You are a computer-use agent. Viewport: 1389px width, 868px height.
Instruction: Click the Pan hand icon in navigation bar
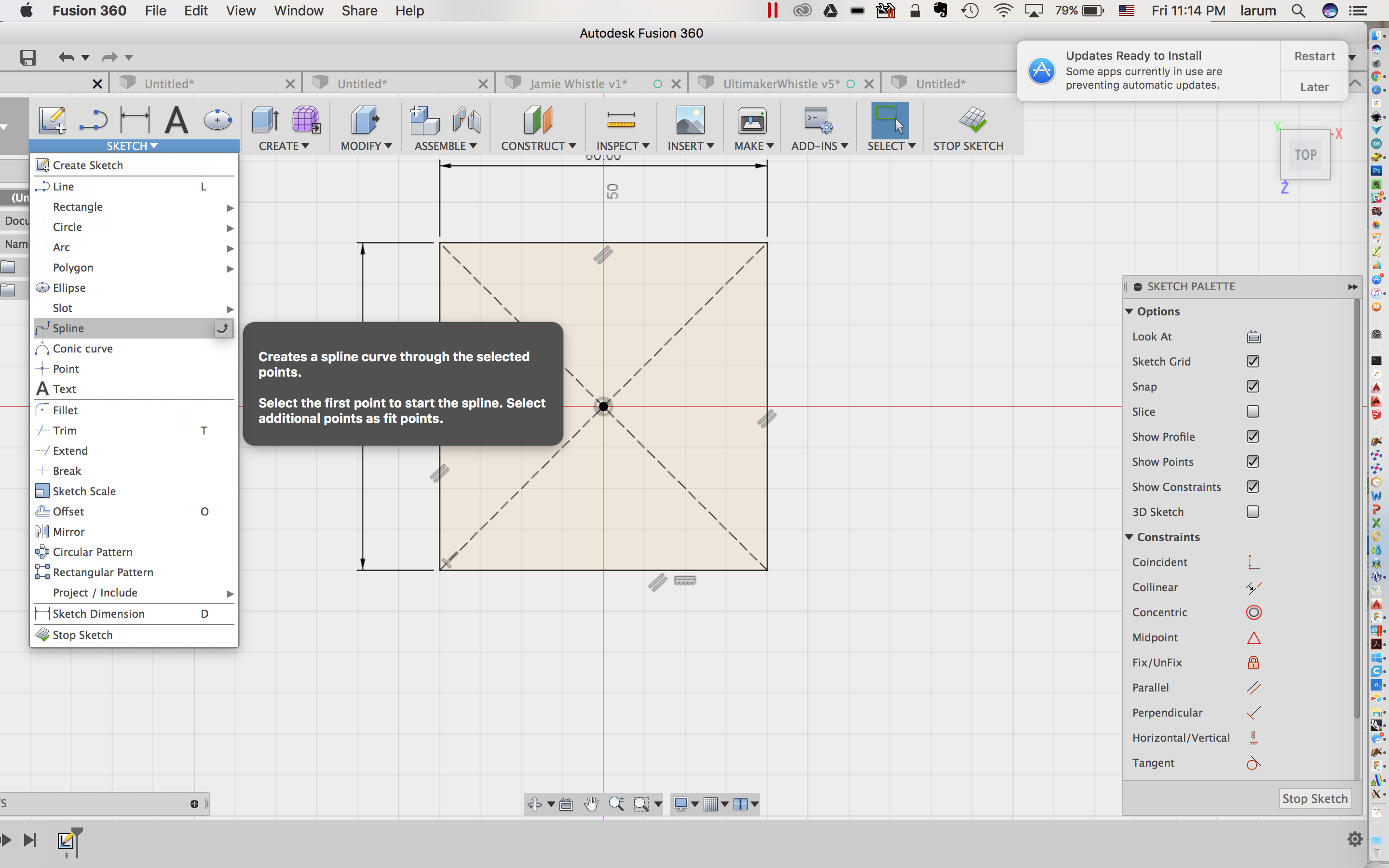click(591, 804)
